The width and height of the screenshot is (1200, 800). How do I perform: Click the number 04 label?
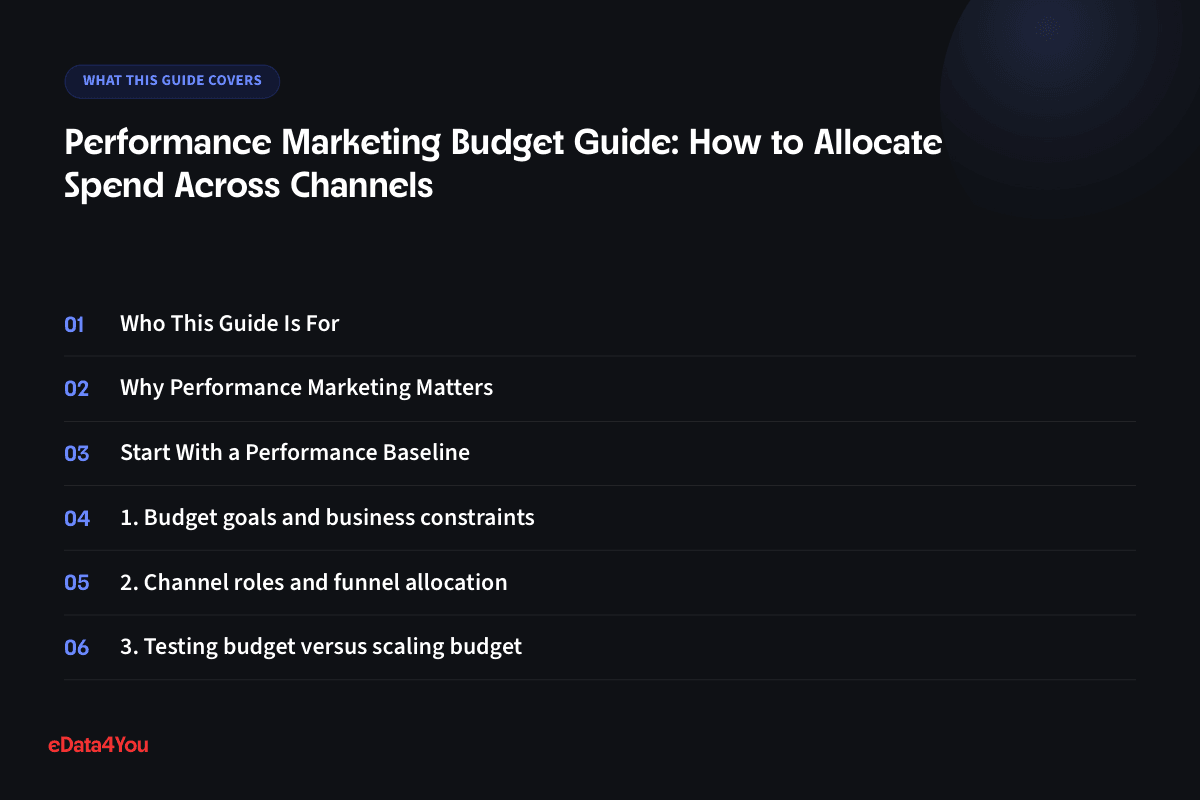tap(77, 518)
